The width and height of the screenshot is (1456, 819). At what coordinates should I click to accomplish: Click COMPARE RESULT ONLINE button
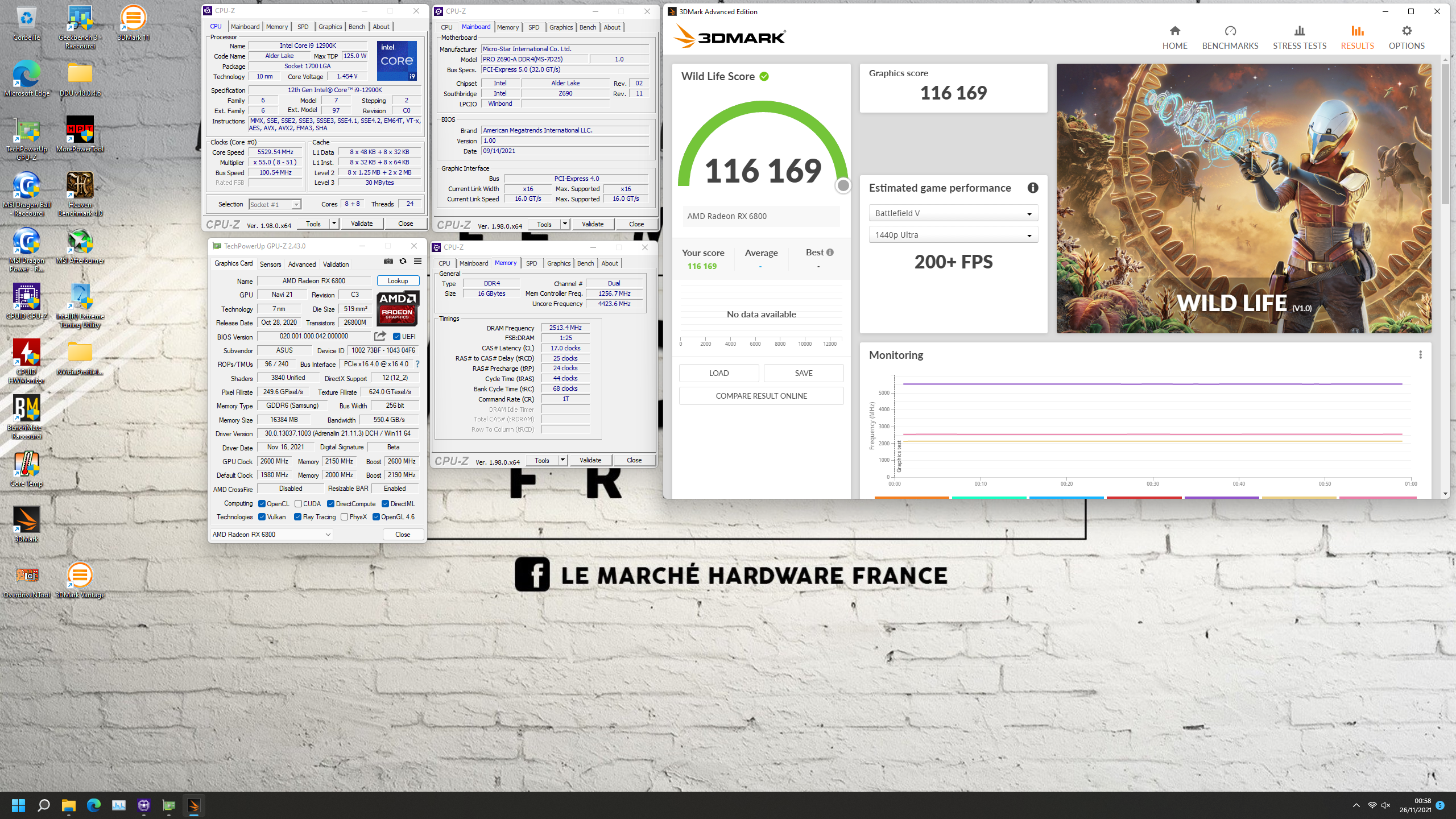(x=761, y=396)
